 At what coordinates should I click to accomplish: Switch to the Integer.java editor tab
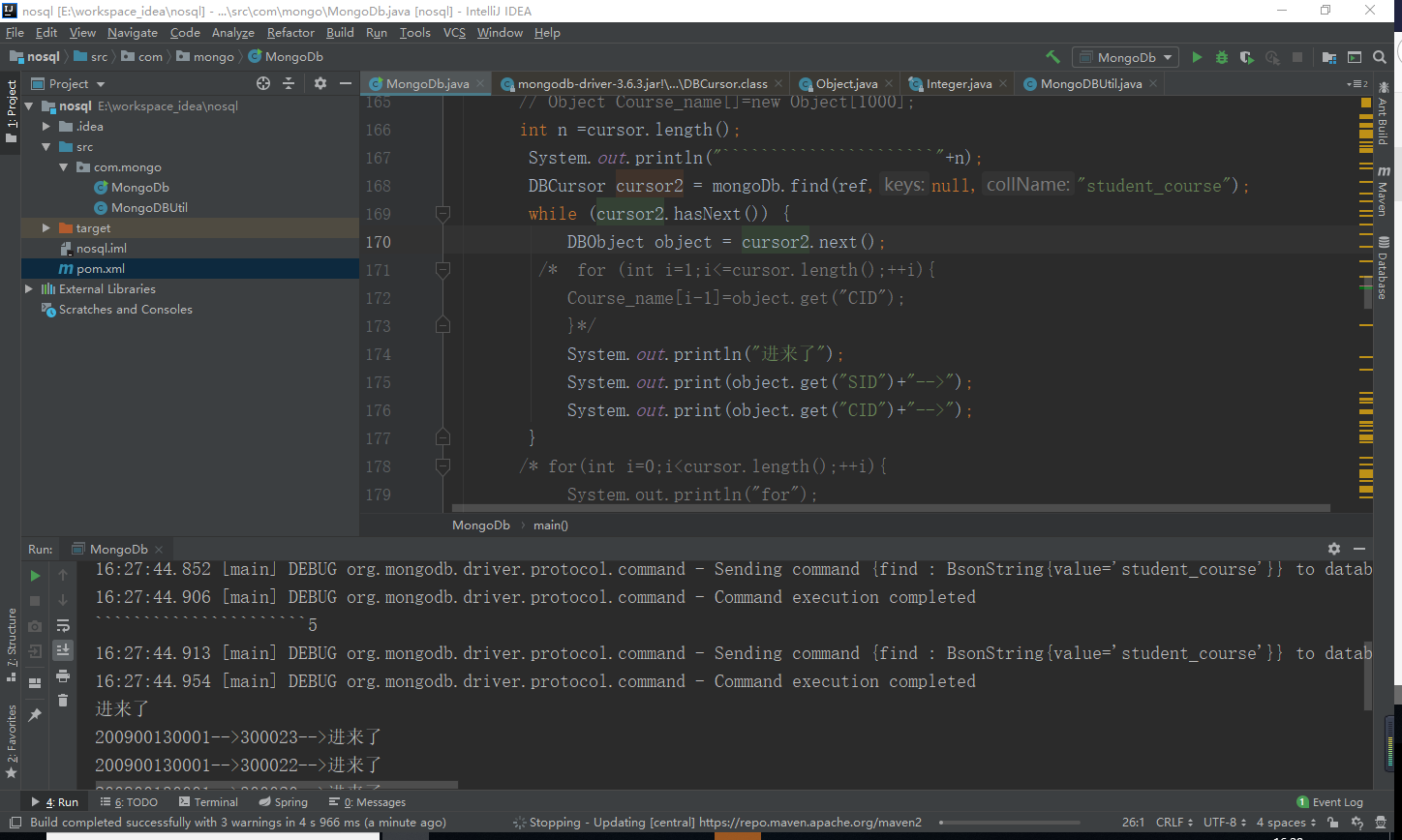click(959, 84)
